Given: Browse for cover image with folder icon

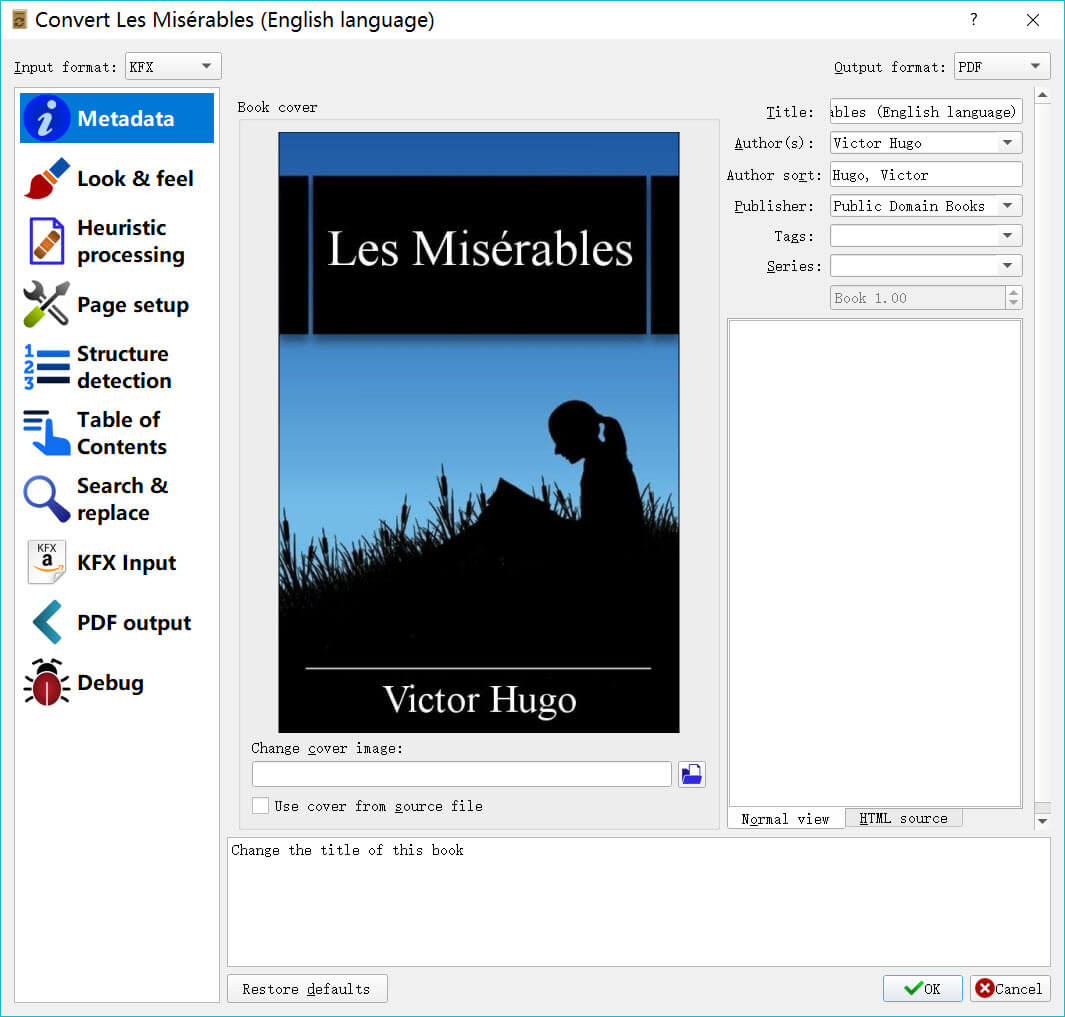Looking at the screenshot, I should 691,774.
